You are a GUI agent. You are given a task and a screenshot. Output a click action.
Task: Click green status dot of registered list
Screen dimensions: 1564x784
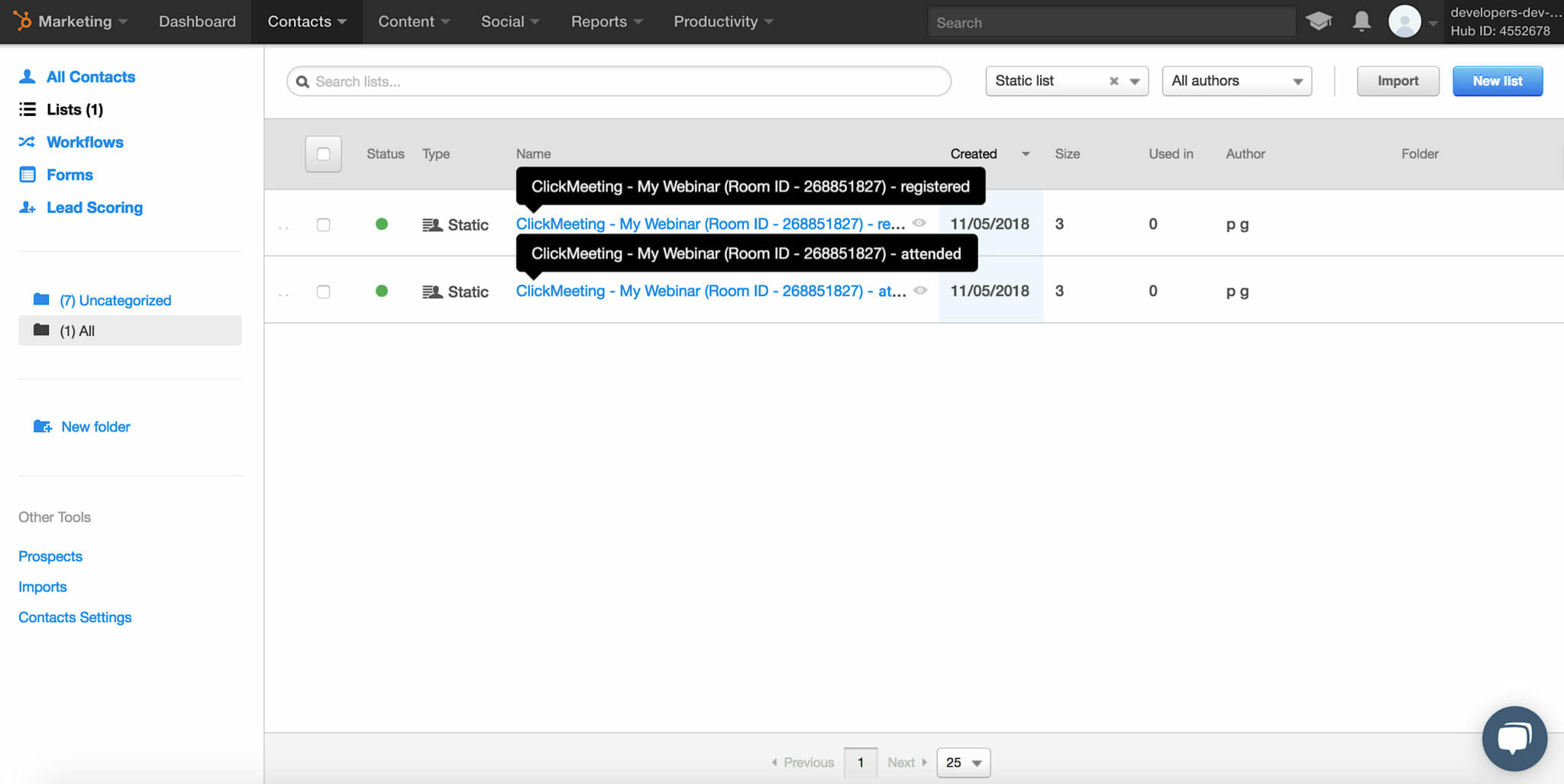pos(382,224)
